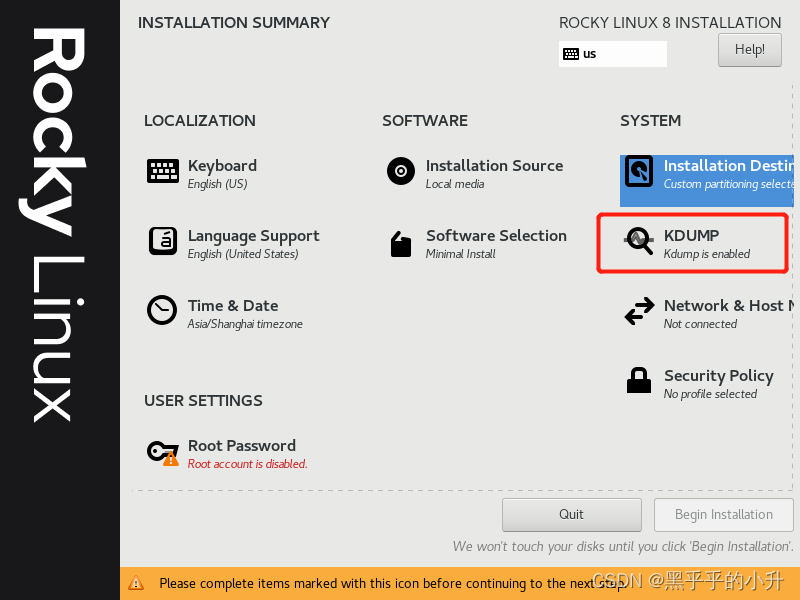800x600 pixels.
Task: Open Language Support icon
Action: click(163, 241)
